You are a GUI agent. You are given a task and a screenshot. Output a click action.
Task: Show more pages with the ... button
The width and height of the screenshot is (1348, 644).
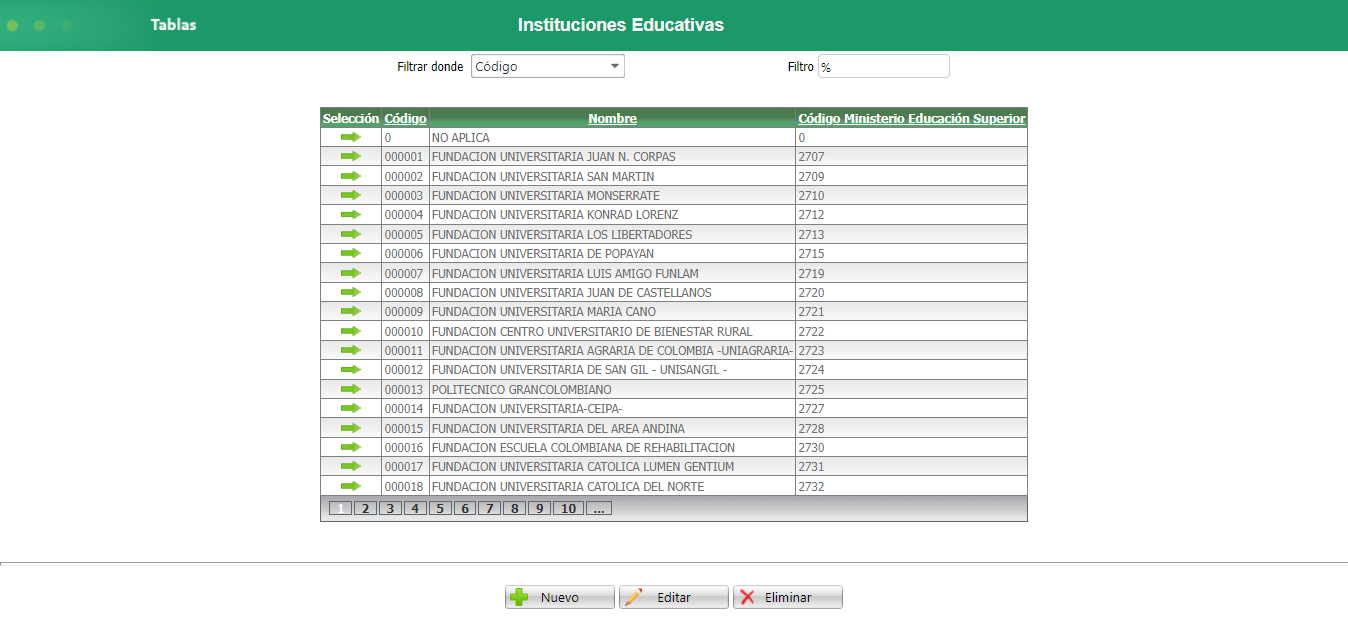(x=599, y=508)
